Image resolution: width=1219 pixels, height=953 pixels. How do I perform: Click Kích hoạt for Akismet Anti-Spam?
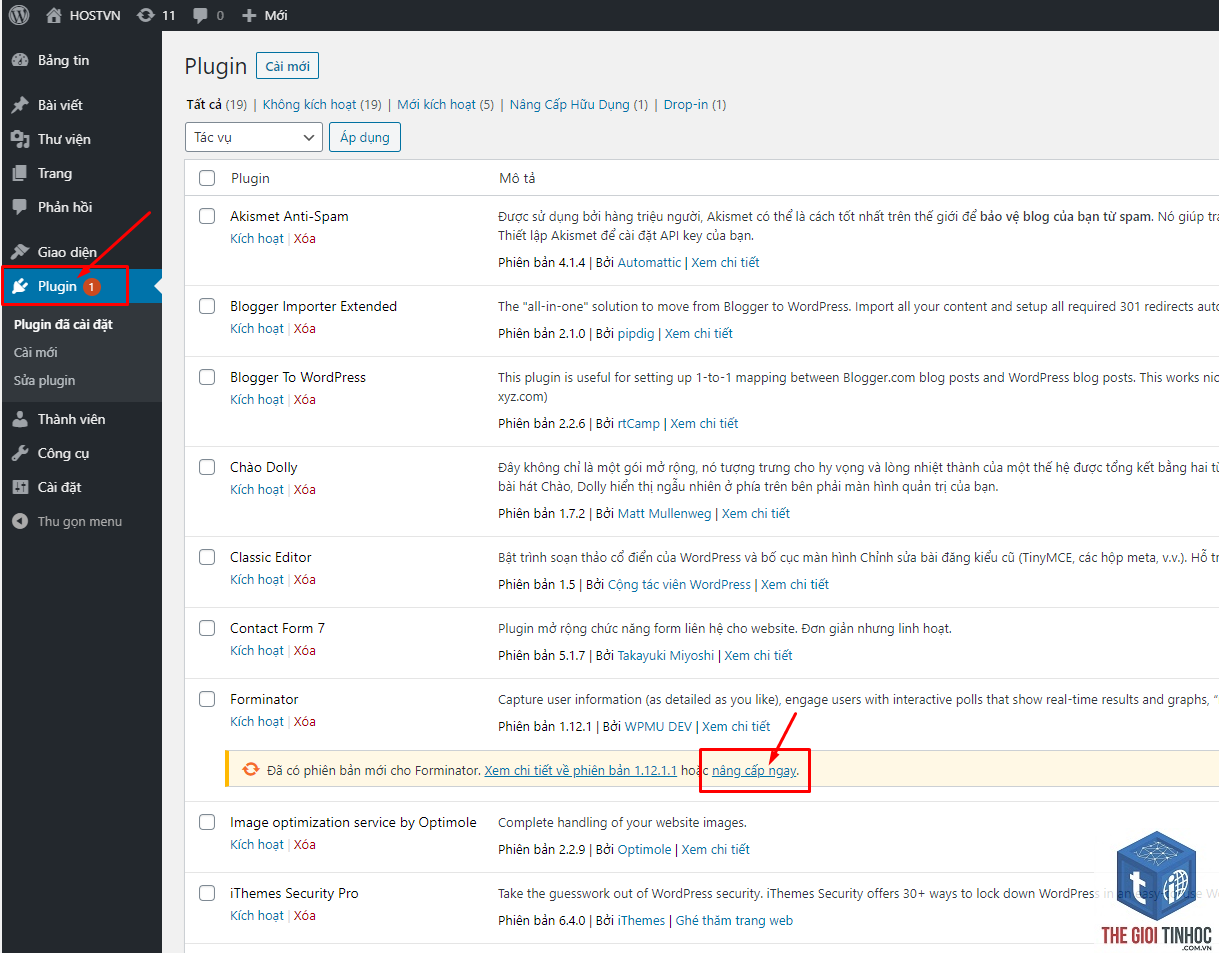pos(257,238)
